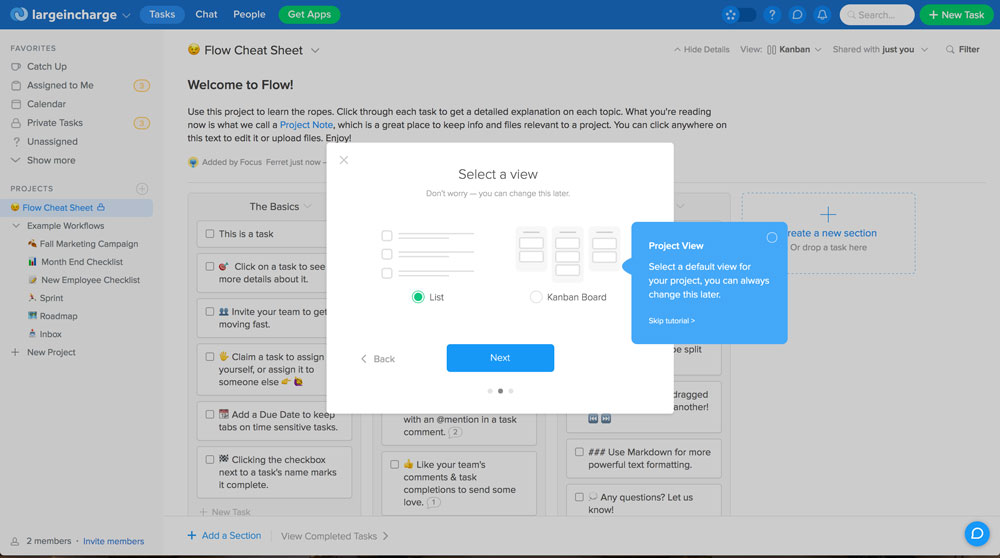Expand Show more in favorites
This screenshot has width=1000, height=558.
coord(51,160)
